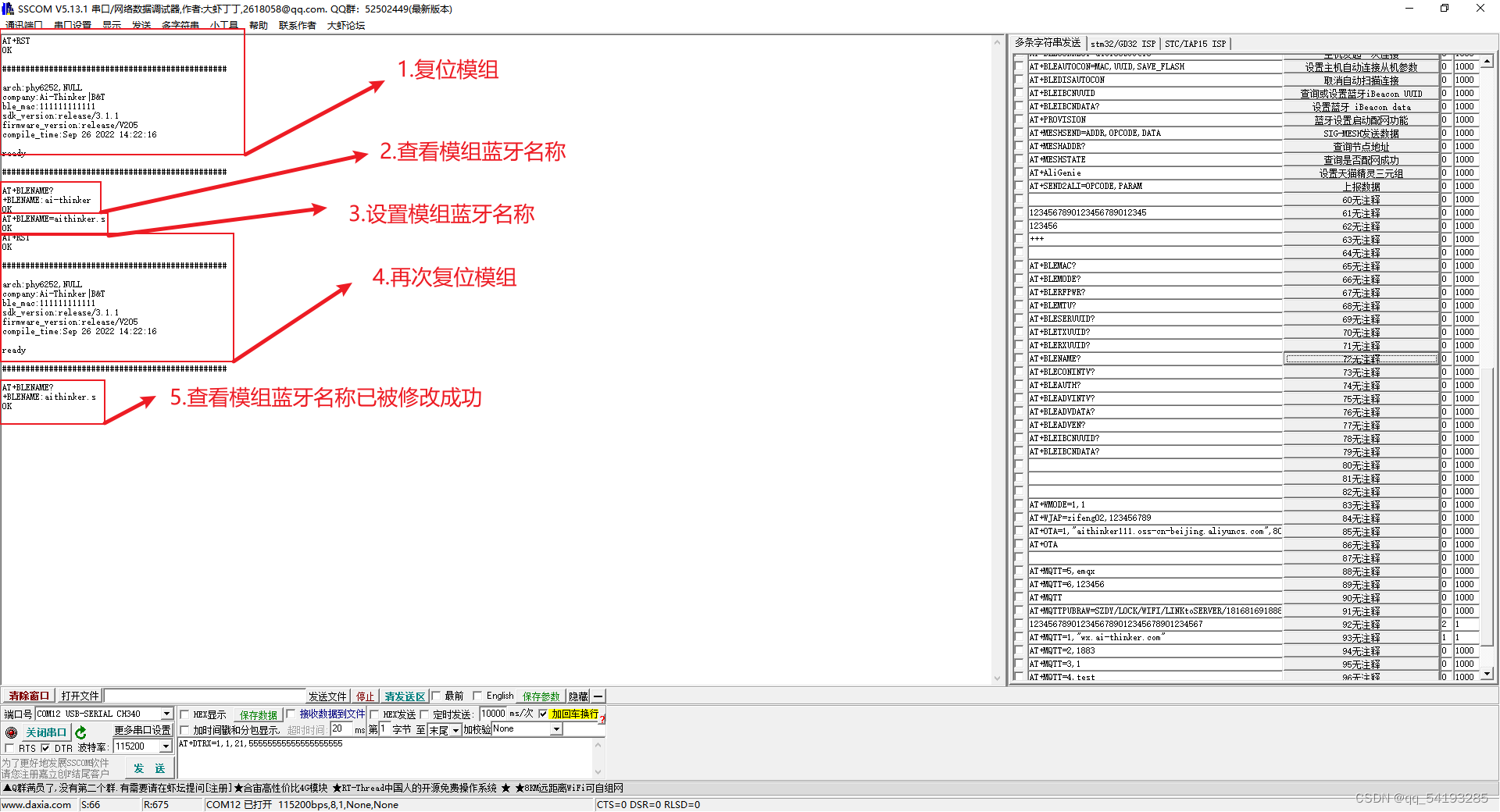Open the 加校验 None checksum dropdown
Image resolution: width=1500 pixels, height=812 pixels.
(x=556, y=729)
